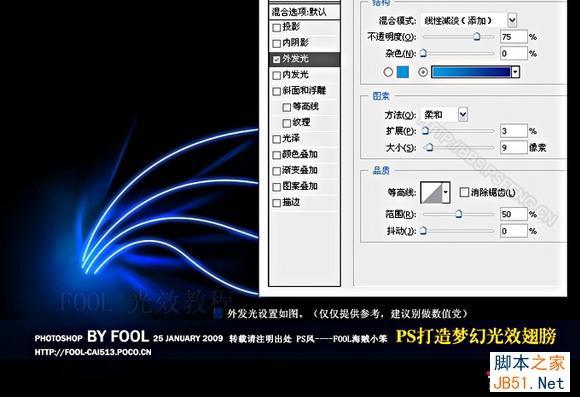580x397 pixels.
Task: Enable the 描边 stroke checkbox
Action: click(276, 203)
